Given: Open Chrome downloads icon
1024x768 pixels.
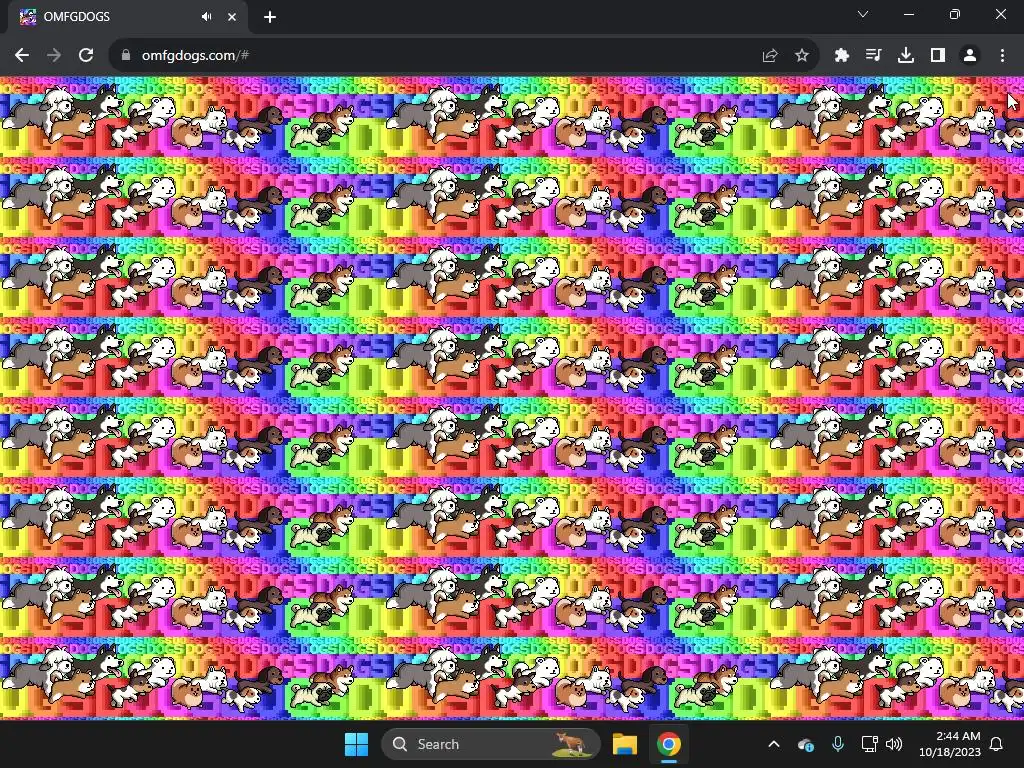Looking at the screenshot, I should (906, 56).
